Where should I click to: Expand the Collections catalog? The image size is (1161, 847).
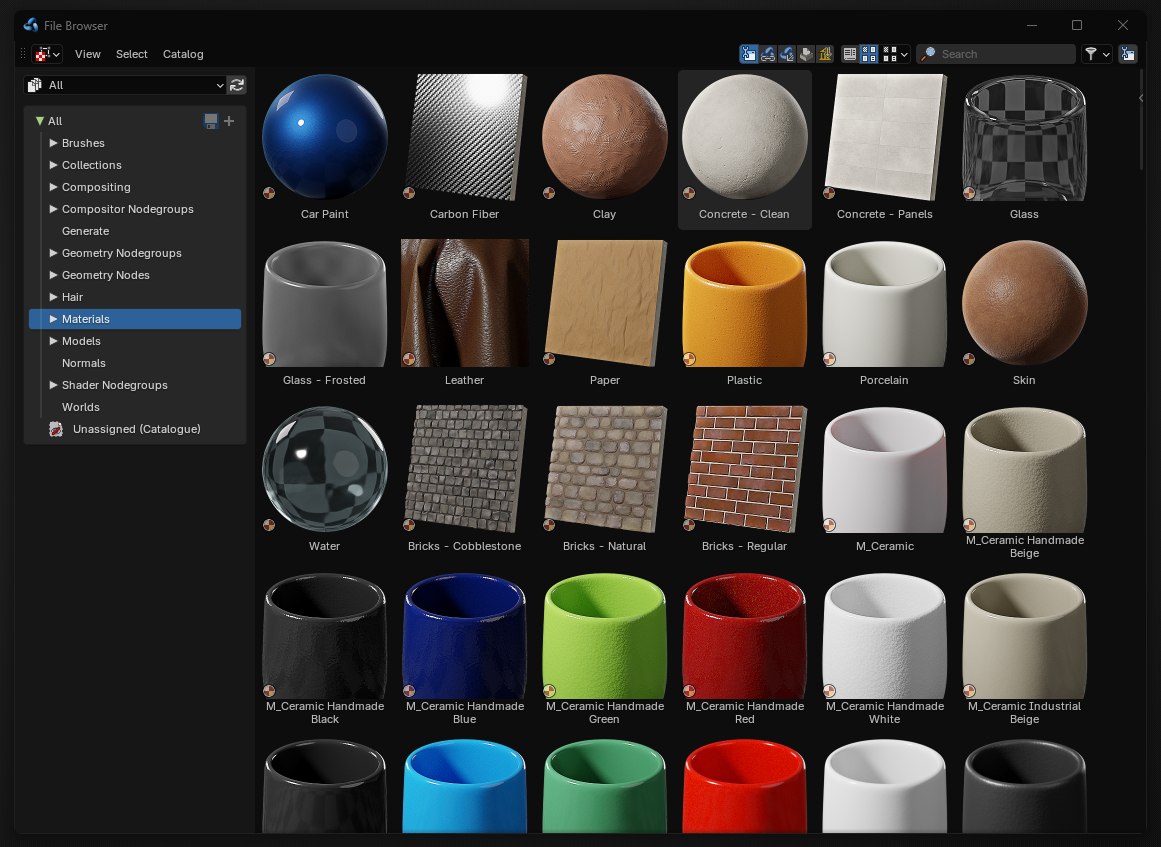tap(53, 165)
